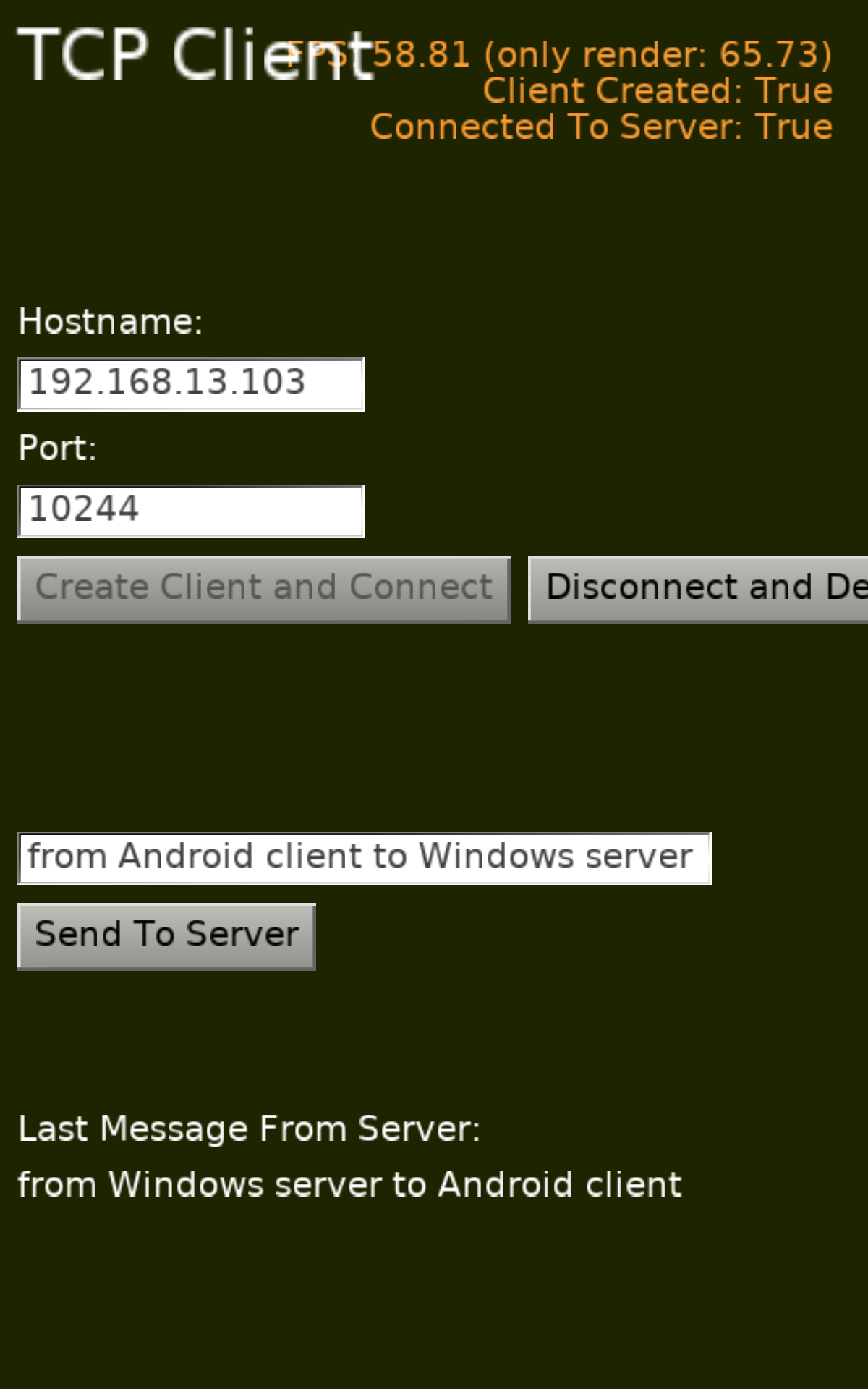Click the Hostname input field
The width and height of the screenshot is (868, 1389).
pyautogui.click(x=191, y=384)
